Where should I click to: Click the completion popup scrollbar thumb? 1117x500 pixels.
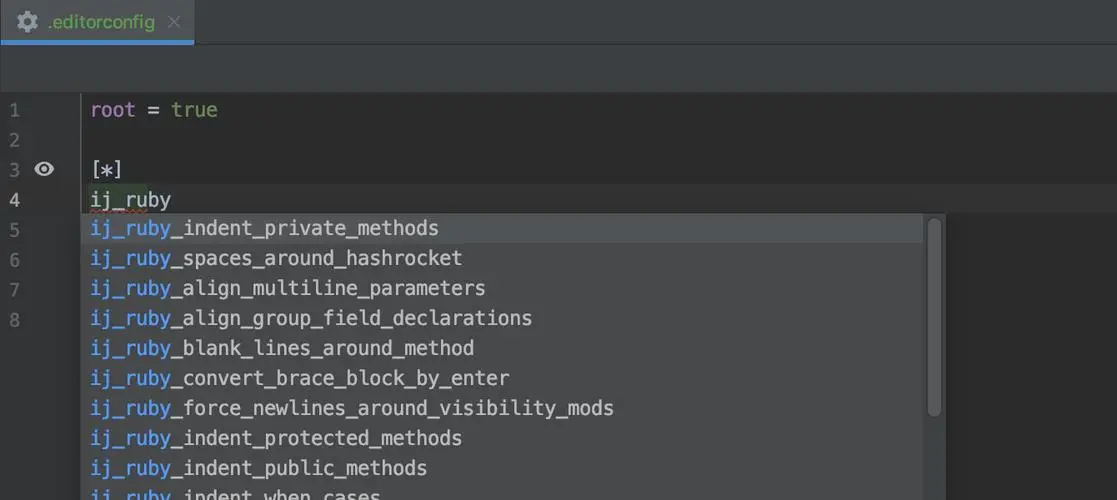click(x=934, y=318)
